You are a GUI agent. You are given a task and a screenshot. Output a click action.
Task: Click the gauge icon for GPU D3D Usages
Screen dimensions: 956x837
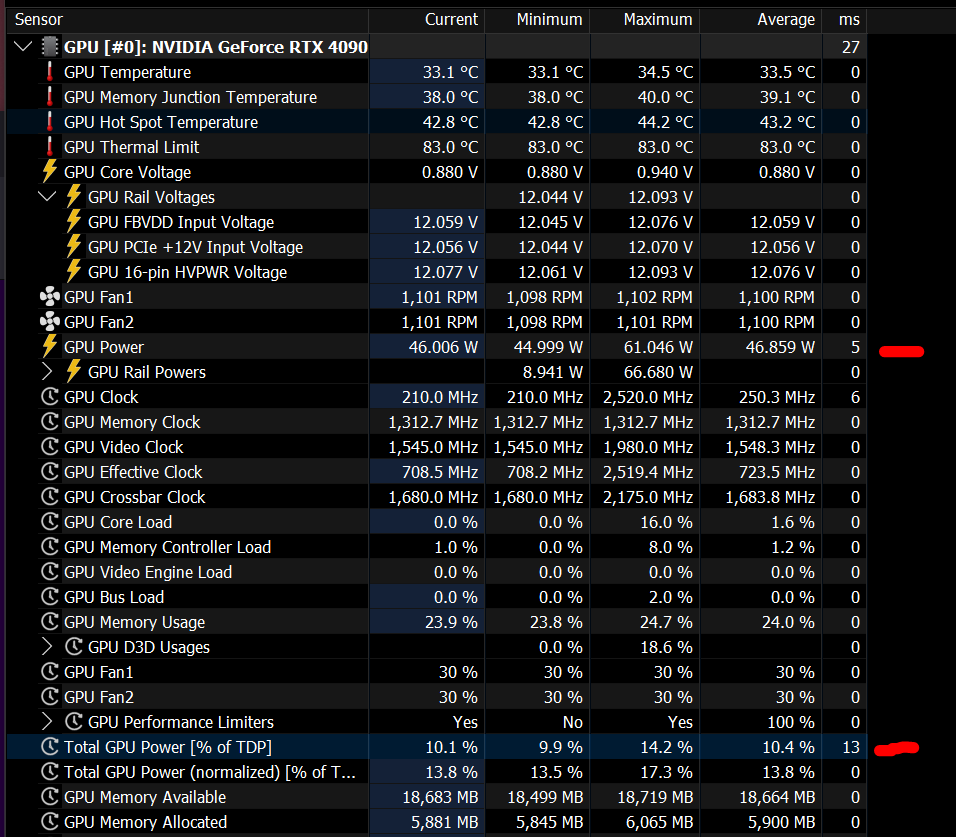click(x=73, y=646)
